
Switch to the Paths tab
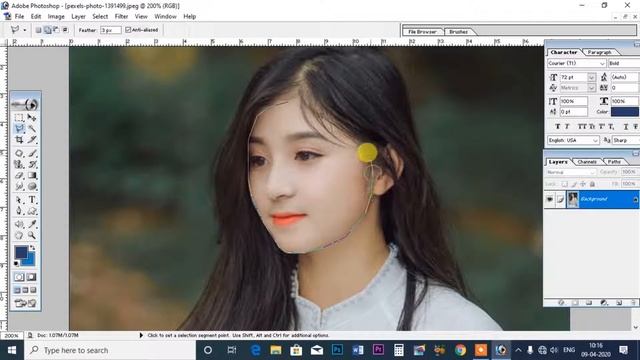614,162
